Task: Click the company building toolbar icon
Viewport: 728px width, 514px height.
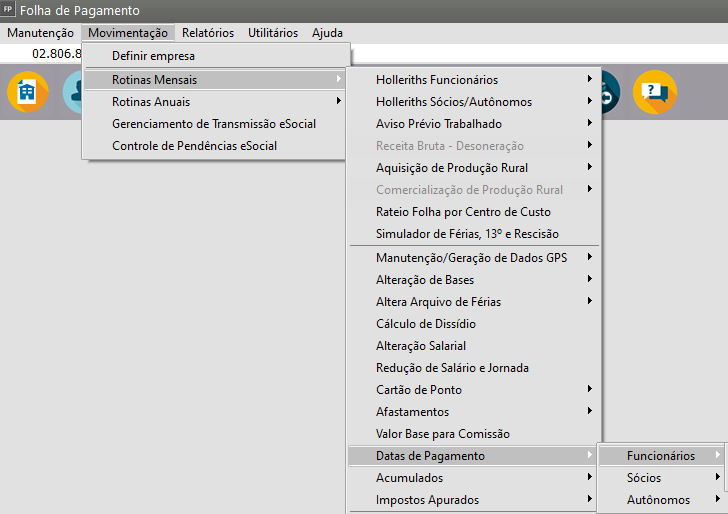Action: point(27,92)
